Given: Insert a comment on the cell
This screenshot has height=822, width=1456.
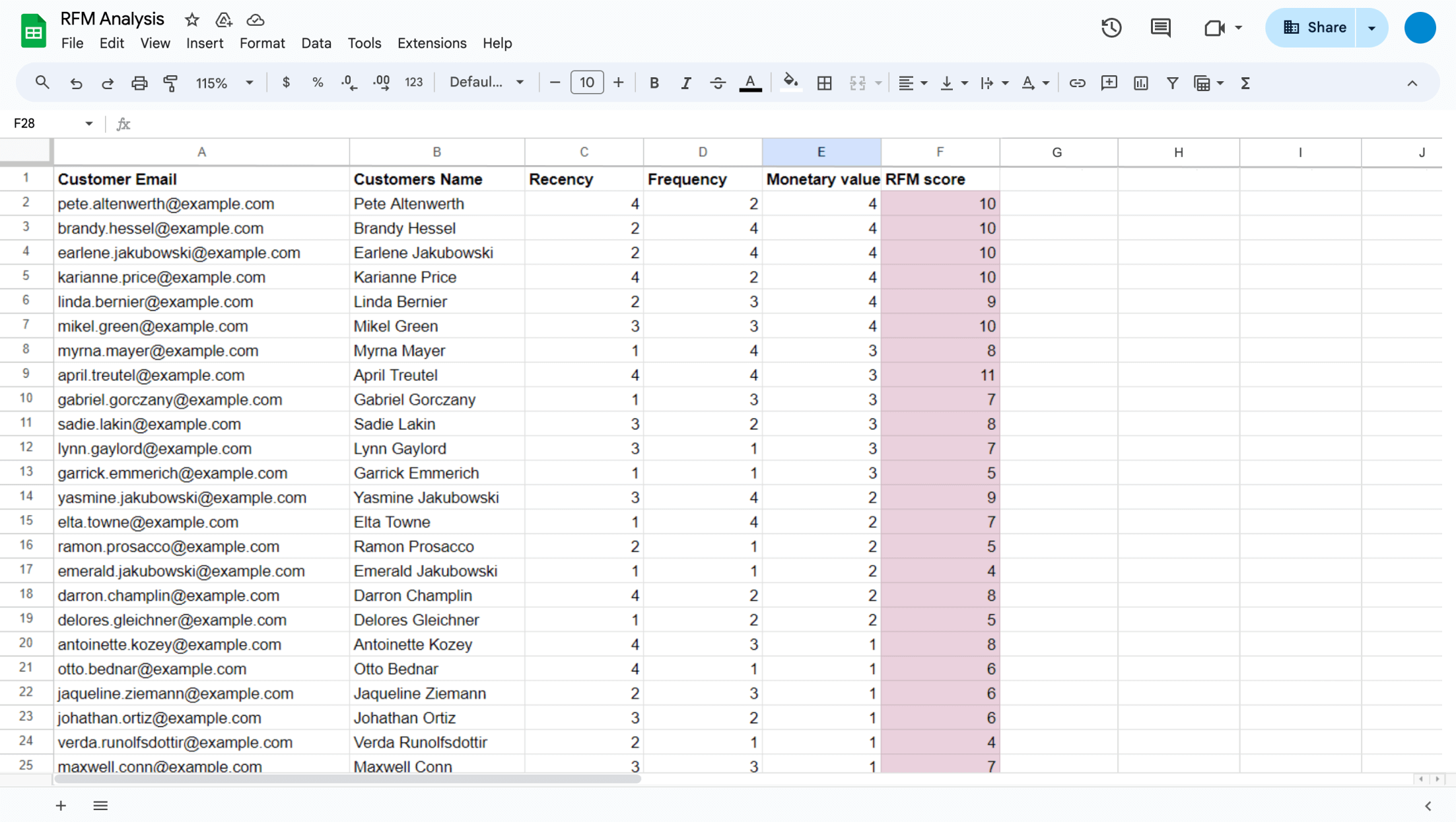Looking at the screenshot, I should pos(1109,83).
